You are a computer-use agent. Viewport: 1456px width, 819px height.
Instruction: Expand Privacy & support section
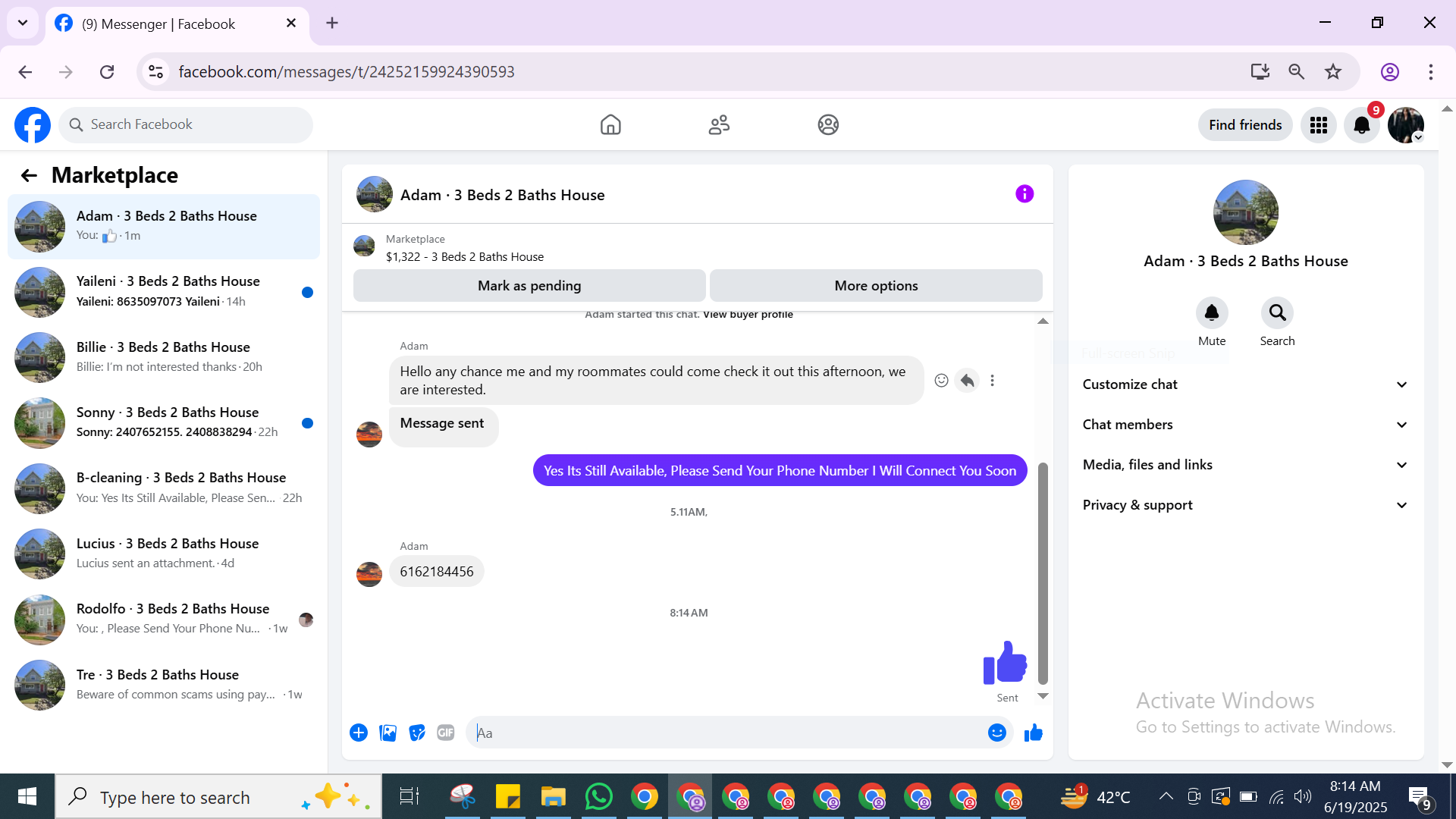1245,505
